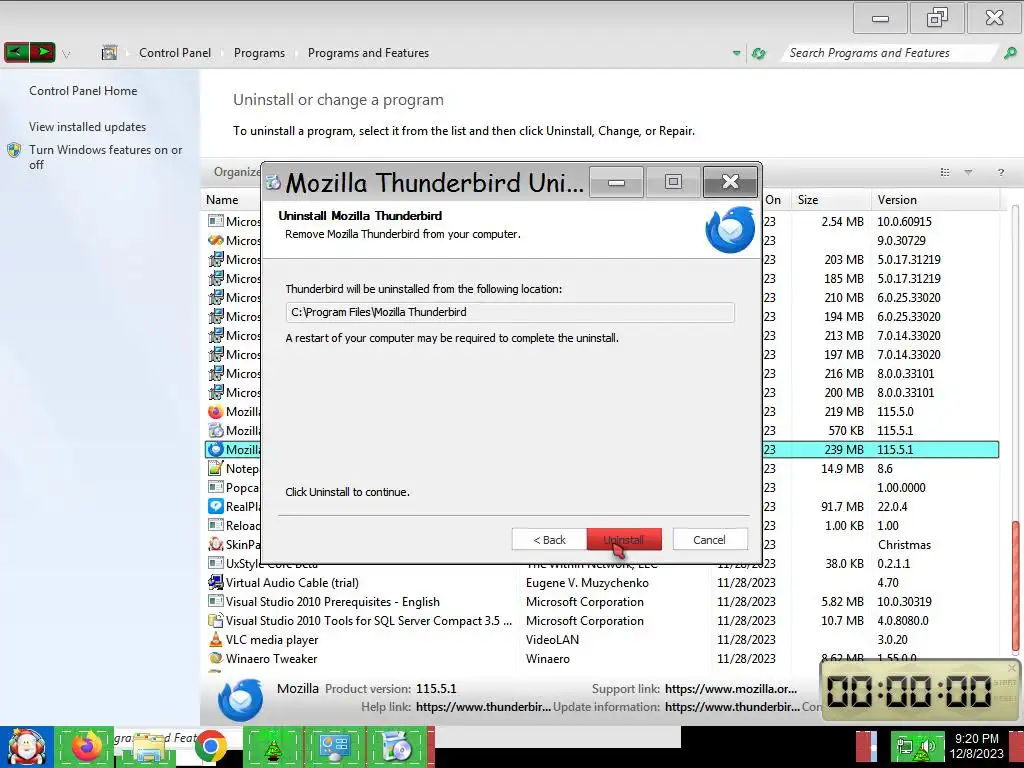1024x768 pixels.
Task: Click the change view icon in toolbar
Action: [944, 172]
